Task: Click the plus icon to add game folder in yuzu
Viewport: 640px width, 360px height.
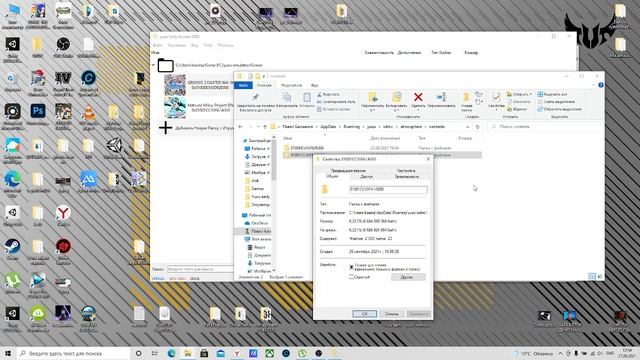Action: coord(165,128)
